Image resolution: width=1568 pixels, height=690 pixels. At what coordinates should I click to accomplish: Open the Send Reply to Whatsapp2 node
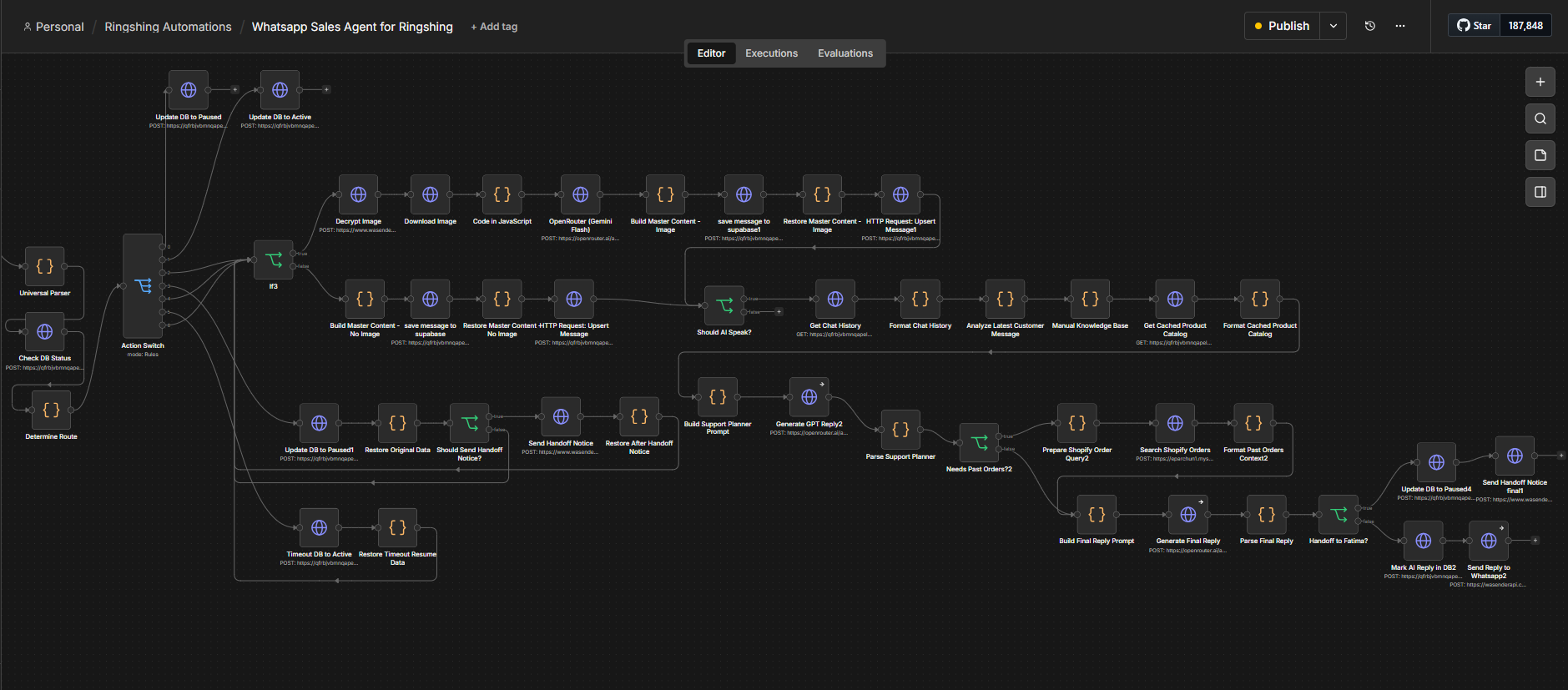tap(1489, 541)
